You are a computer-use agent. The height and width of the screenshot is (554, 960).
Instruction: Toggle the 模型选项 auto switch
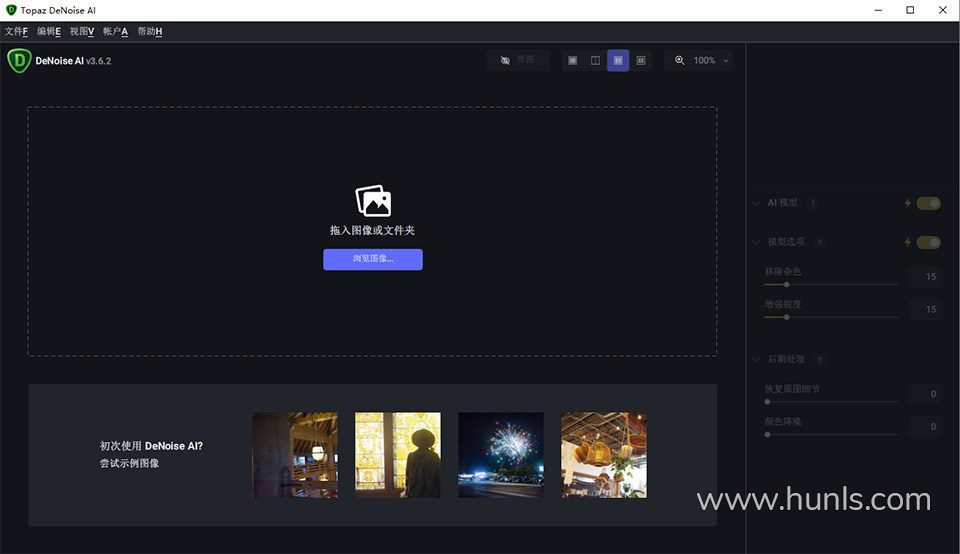point(928,242)
